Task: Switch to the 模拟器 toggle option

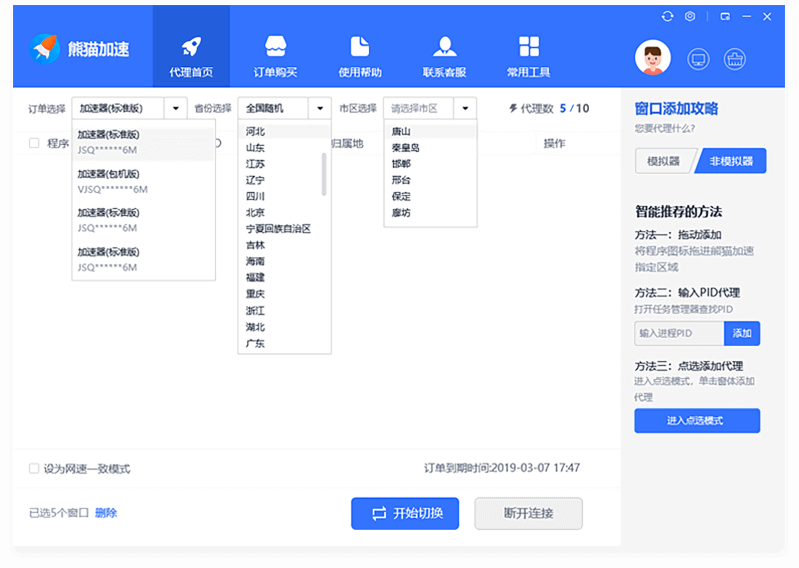Action: [x=663, y=161]
